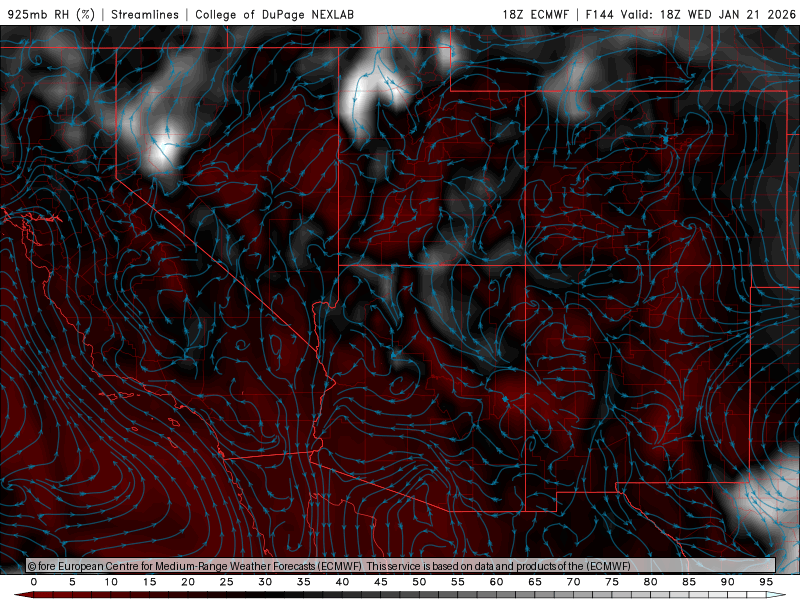Screen dimensions: 800x600
Task: Select the "35" value on the color scale
Action: coord(304,582)
